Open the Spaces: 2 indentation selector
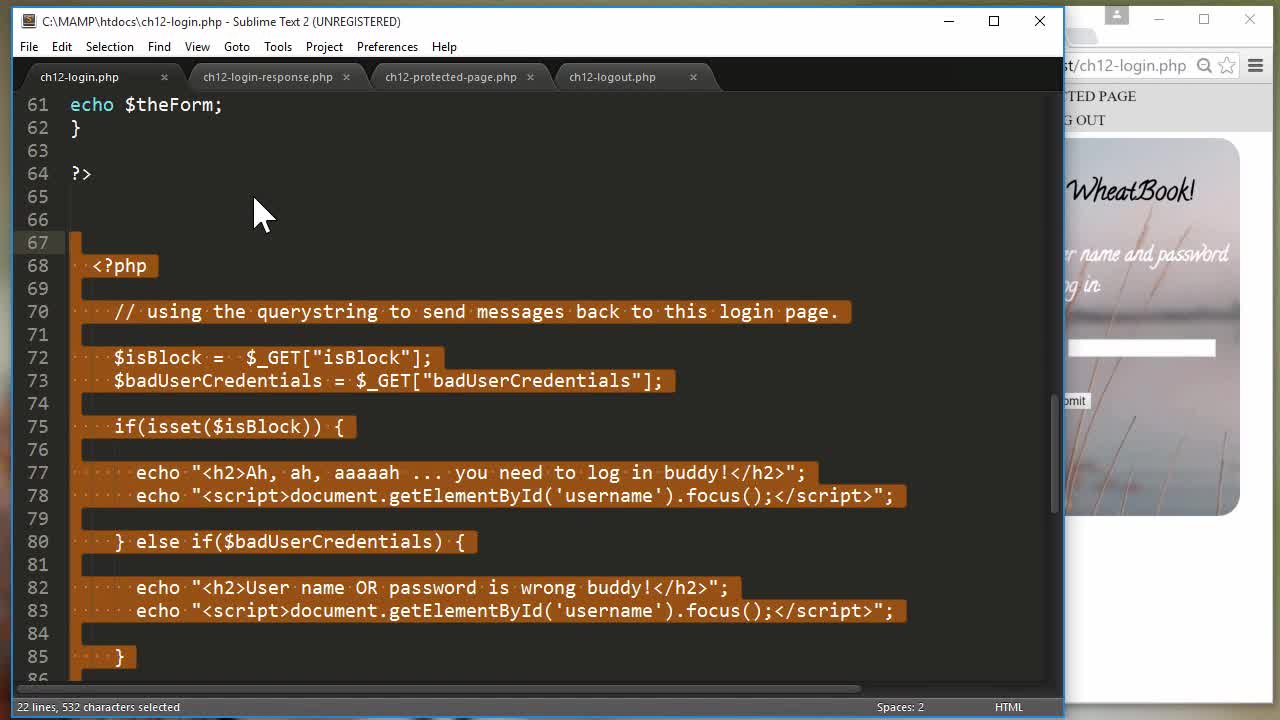Viewport: 1280px width, 720px height. click(900, 707)
